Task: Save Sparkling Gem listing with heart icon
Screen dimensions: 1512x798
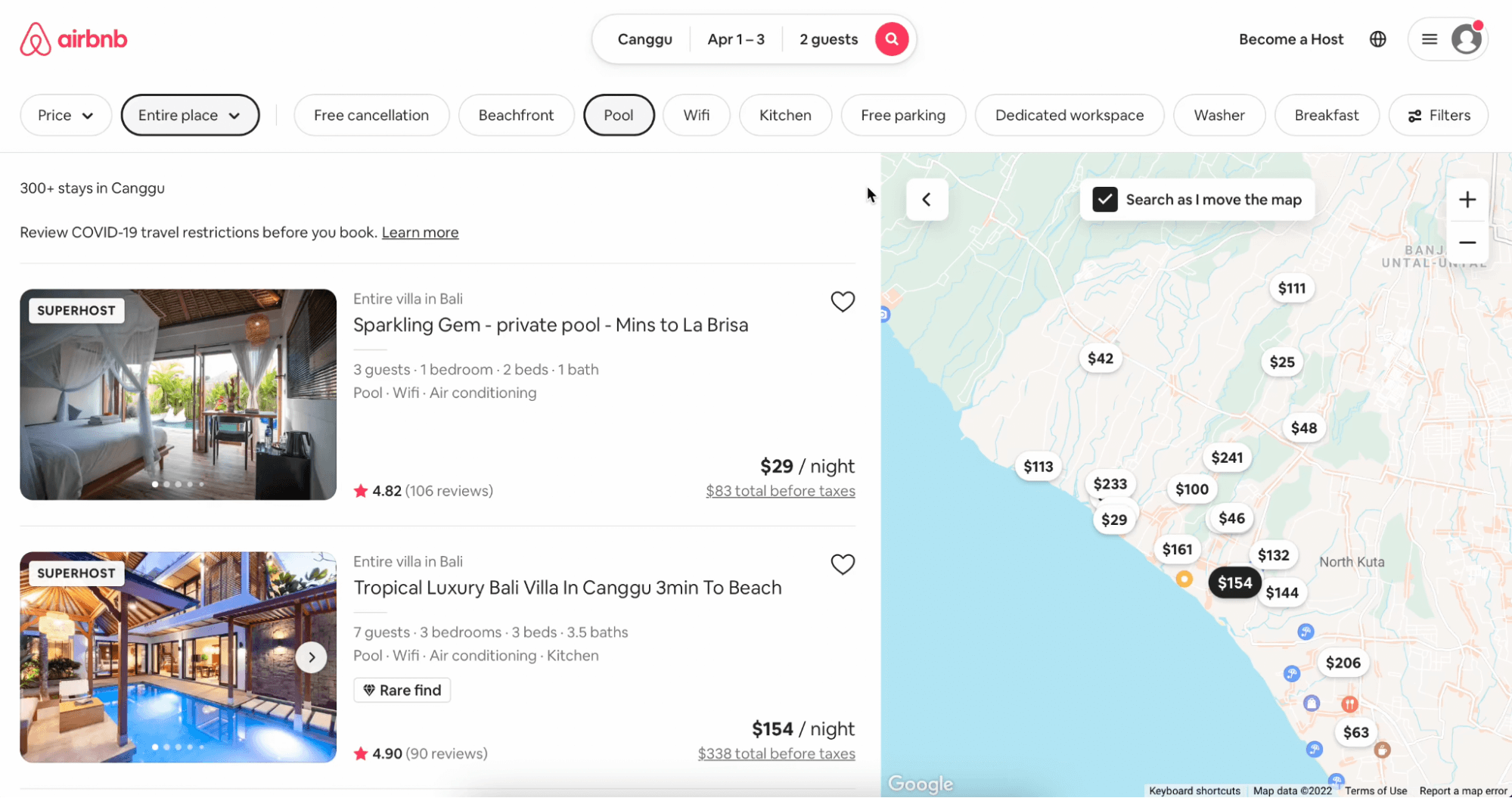Action: click(x=843, y=302)
